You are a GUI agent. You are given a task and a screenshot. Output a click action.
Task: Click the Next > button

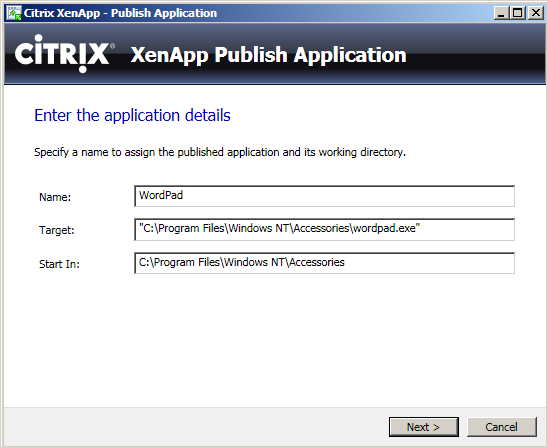pos(424,427)
